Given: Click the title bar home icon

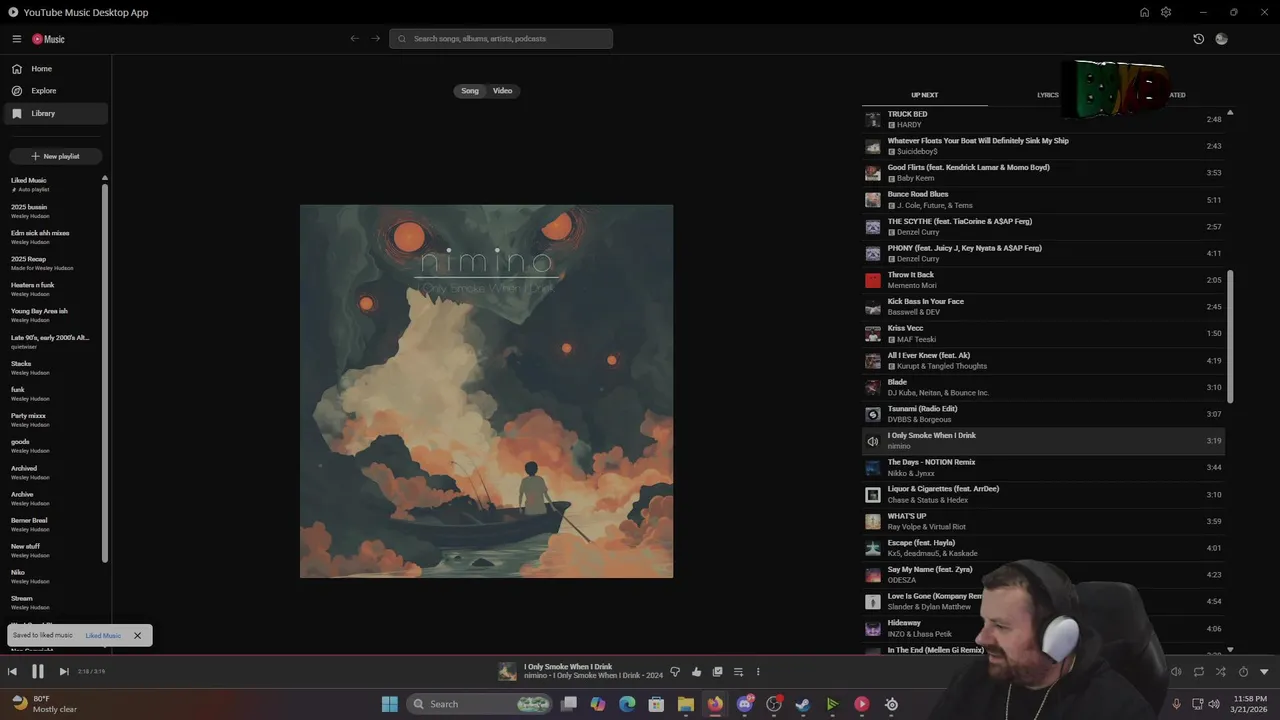Looking at the screenshot, I should coord(1144,12).
